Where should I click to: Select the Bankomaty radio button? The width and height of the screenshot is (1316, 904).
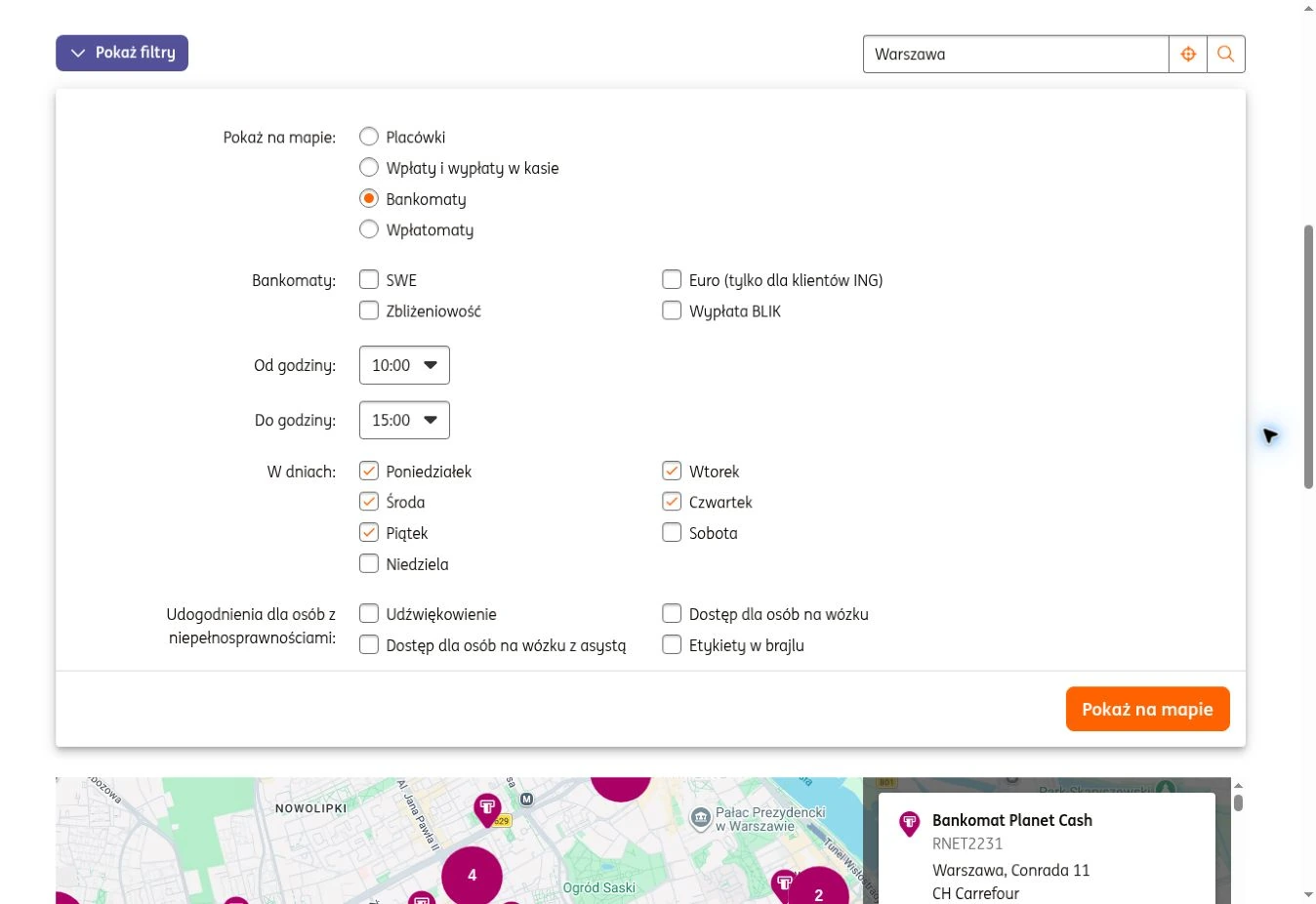click(x=369, y=199)
